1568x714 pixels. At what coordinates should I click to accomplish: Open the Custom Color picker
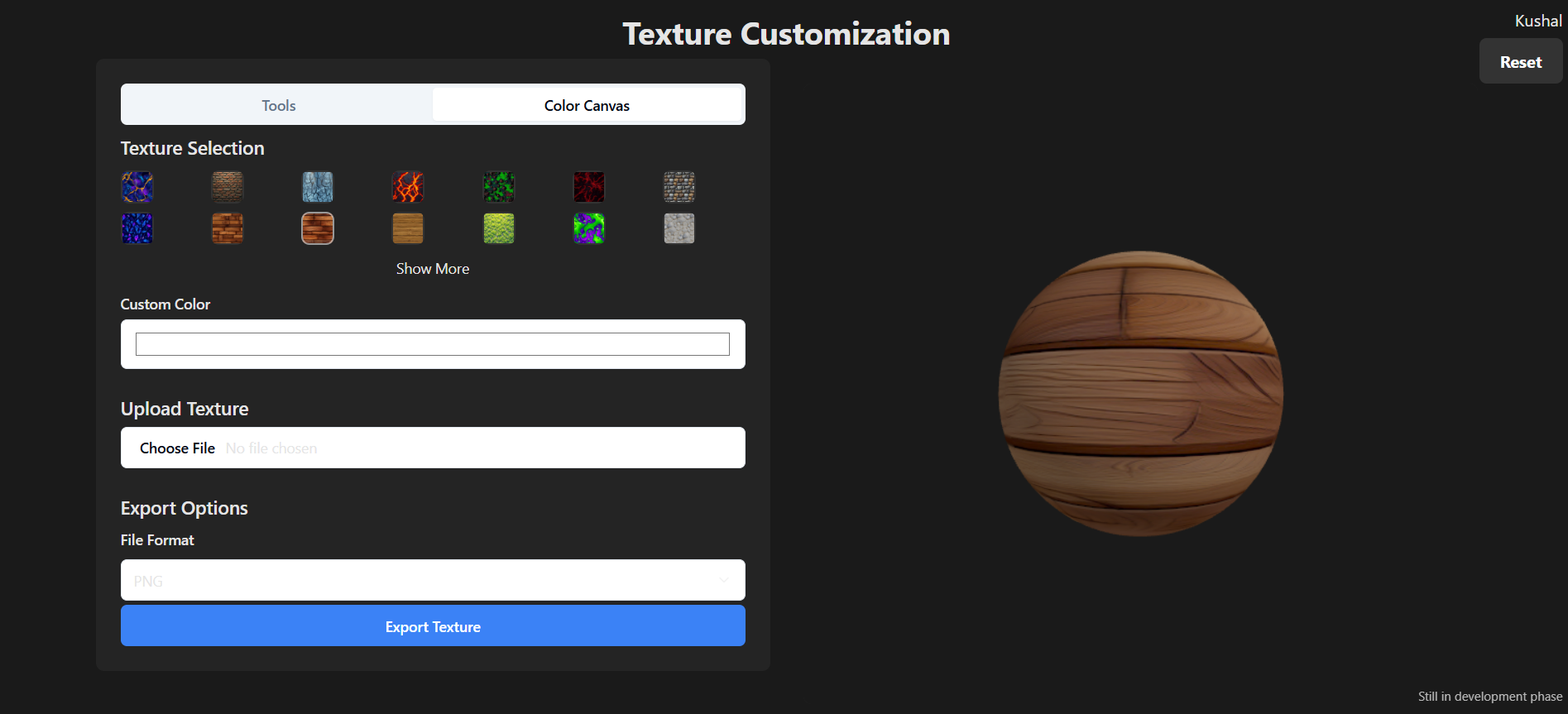tap(433, 344)
